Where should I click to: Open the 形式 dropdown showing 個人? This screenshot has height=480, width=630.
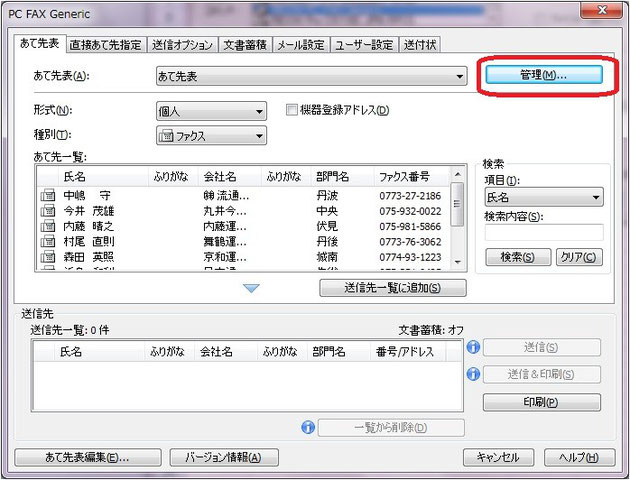pos(211,111)
